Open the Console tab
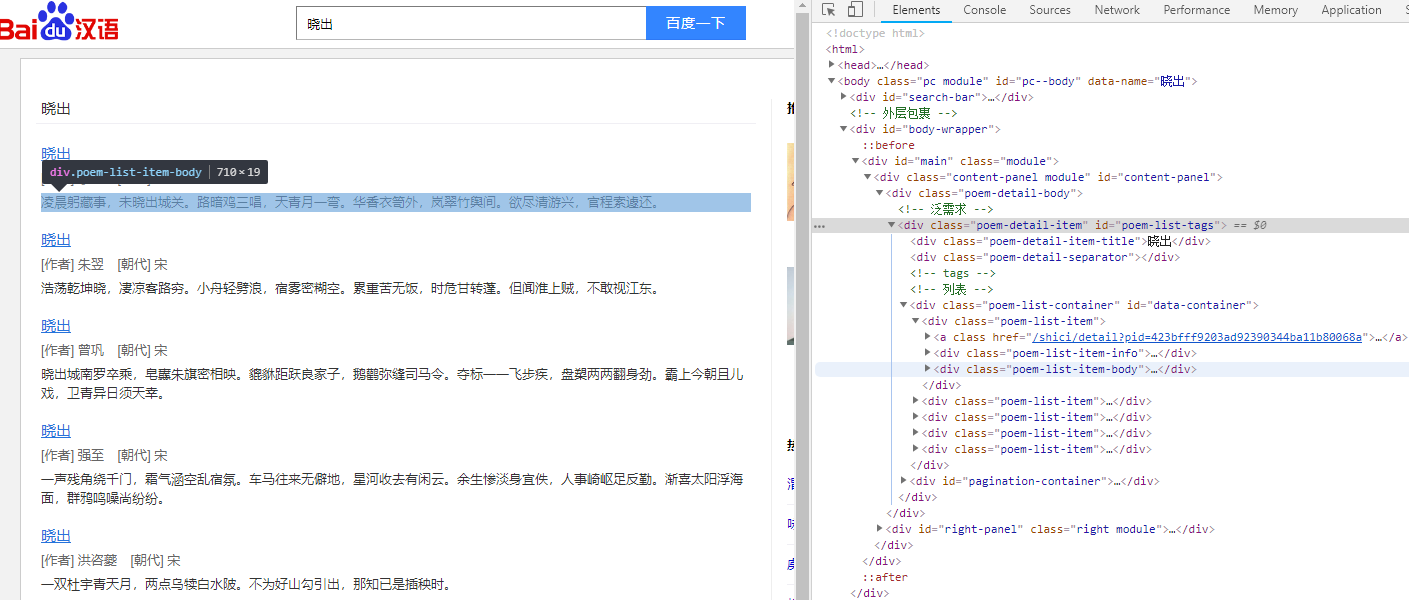Image resolution: width=1409 pixels, height=600 pixels. 985,10
